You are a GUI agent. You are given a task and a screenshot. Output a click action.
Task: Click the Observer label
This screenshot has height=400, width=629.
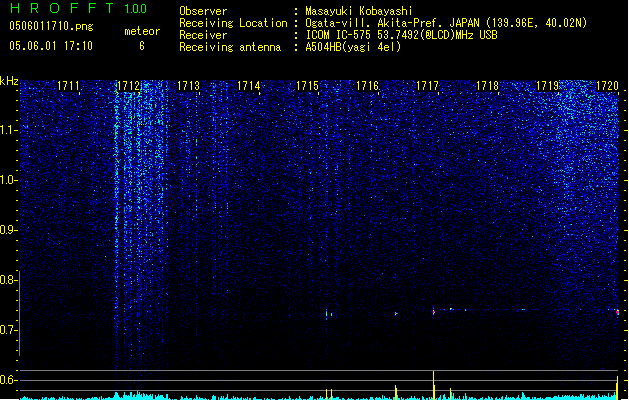(203, 11)
